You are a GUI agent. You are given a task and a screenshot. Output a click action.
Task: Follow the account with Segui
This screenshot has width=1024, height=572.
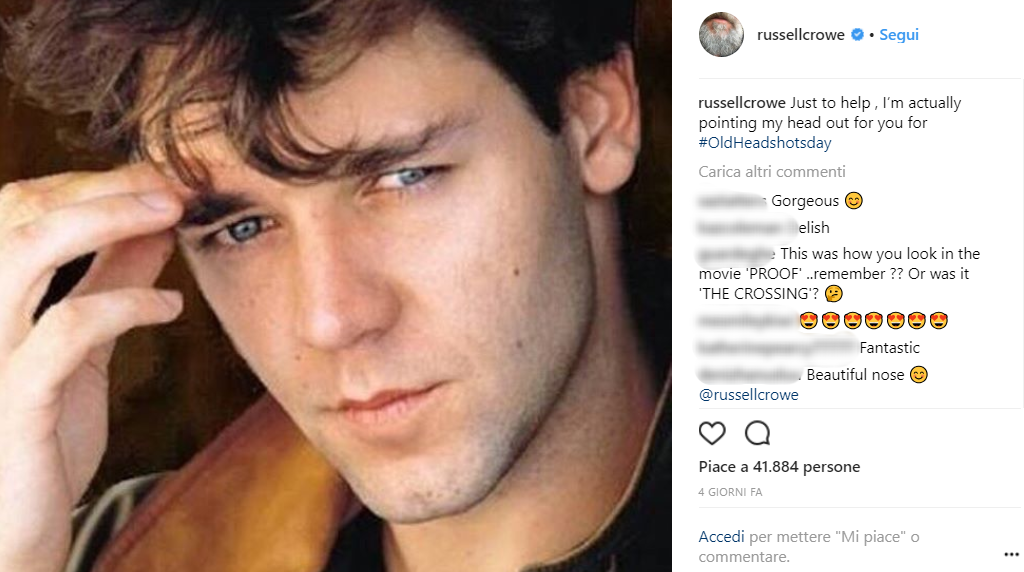(x=899, y=35)
